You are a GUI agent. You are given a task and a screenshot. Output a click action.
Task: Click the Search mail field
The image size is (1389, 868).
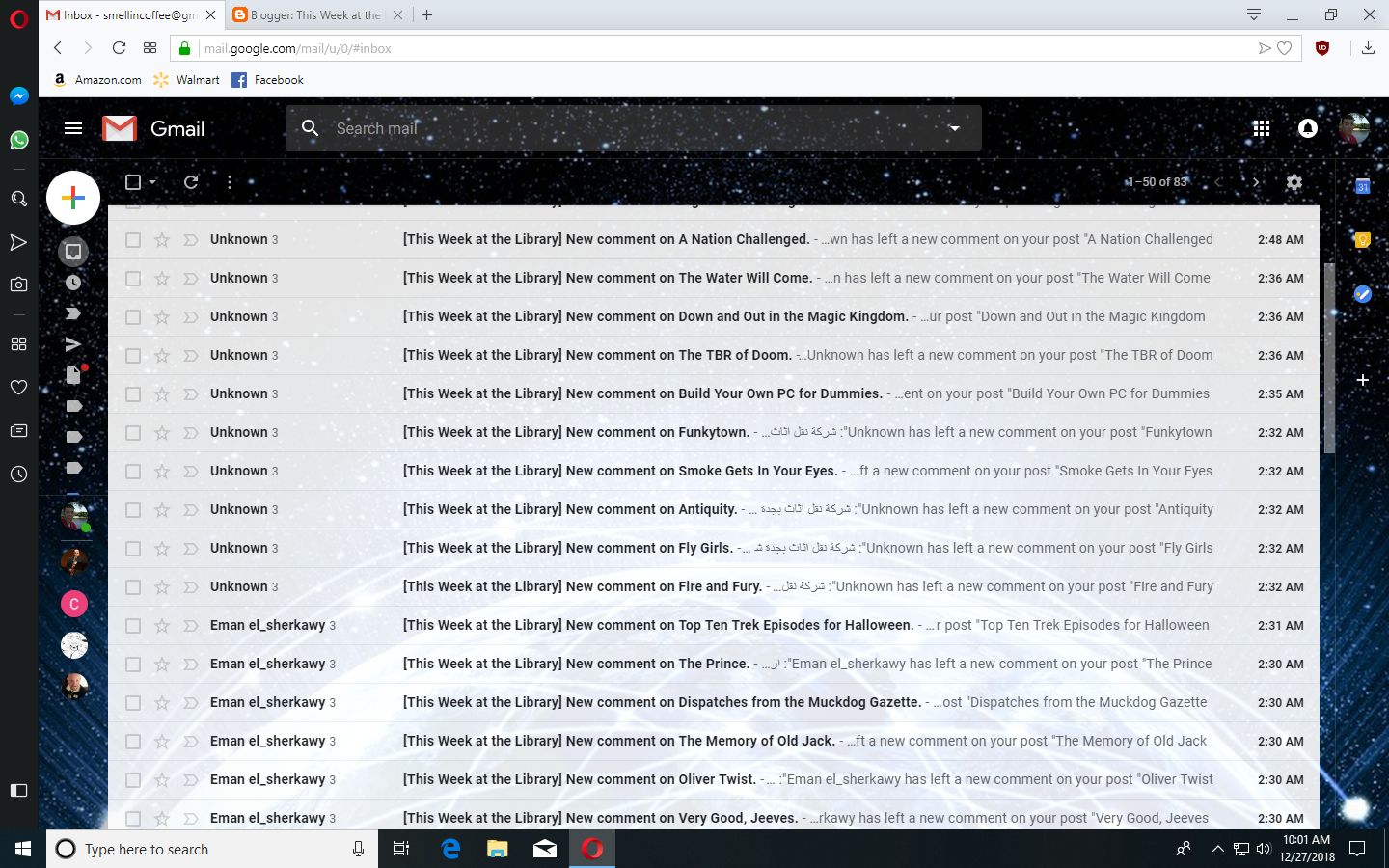[x=617, y=128]
